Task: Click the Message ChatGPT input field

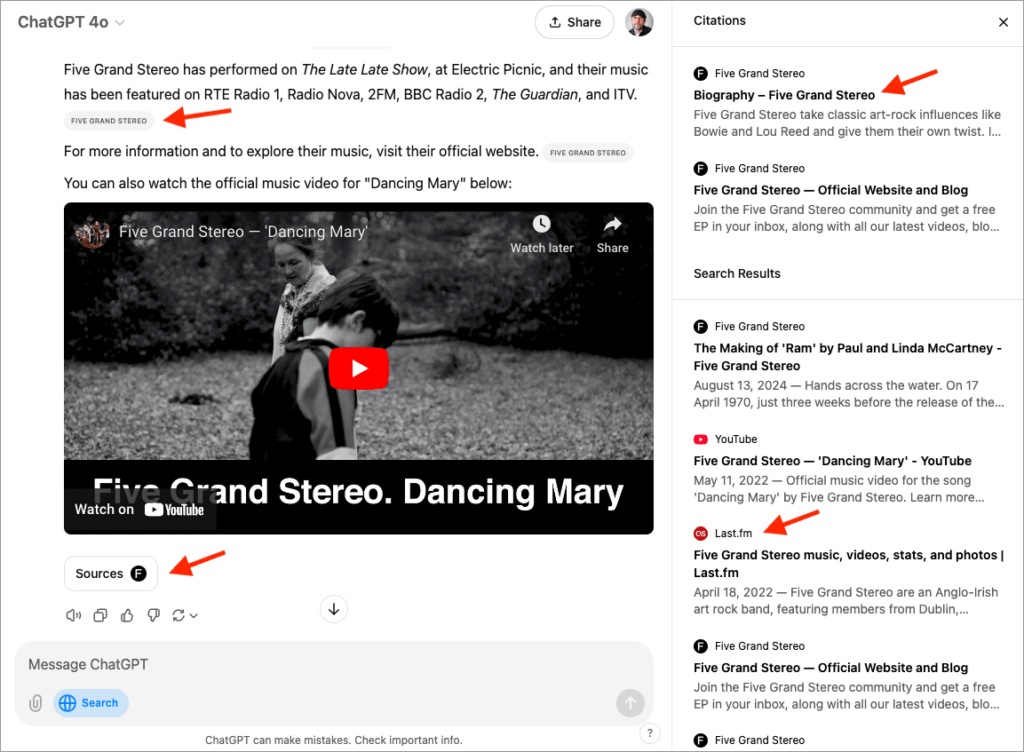Action: point(333,665)
